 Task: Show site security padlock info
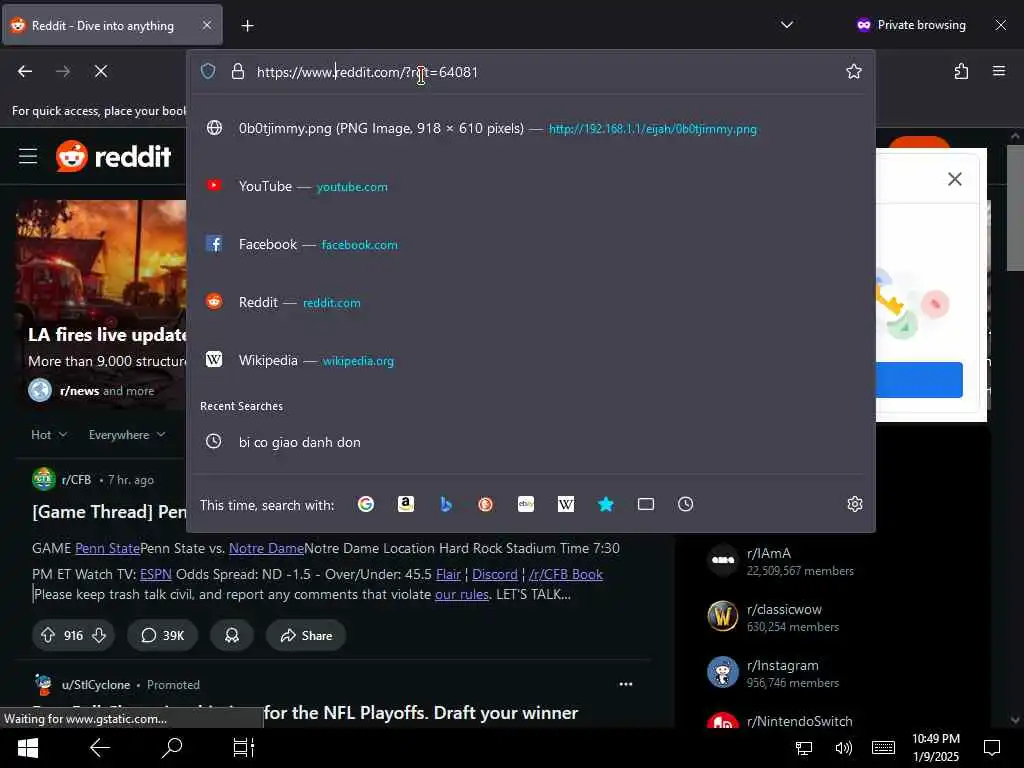[238, 71]
